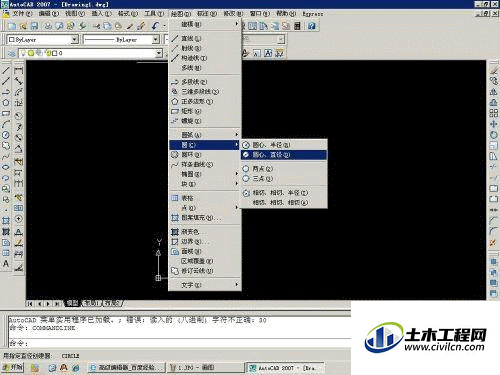Select the Multiline Text A tool

6,263
